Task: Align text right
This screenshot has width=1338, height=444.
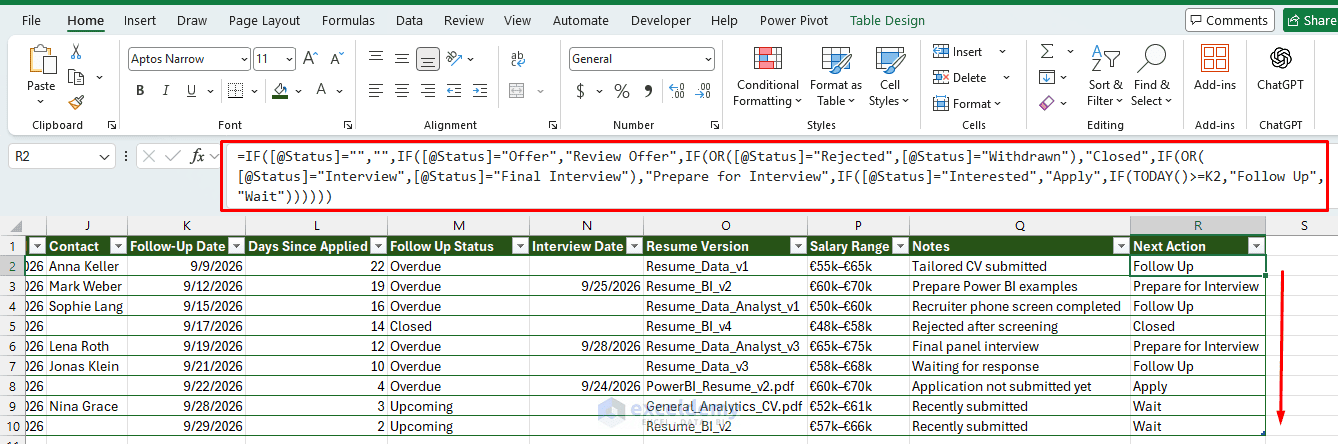Action: click(x=428, y=91)
